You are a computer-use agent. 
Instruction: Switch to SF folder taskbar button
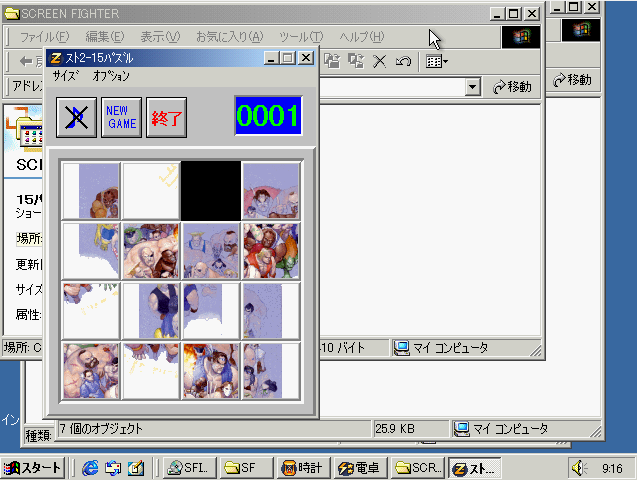(246, 468)
